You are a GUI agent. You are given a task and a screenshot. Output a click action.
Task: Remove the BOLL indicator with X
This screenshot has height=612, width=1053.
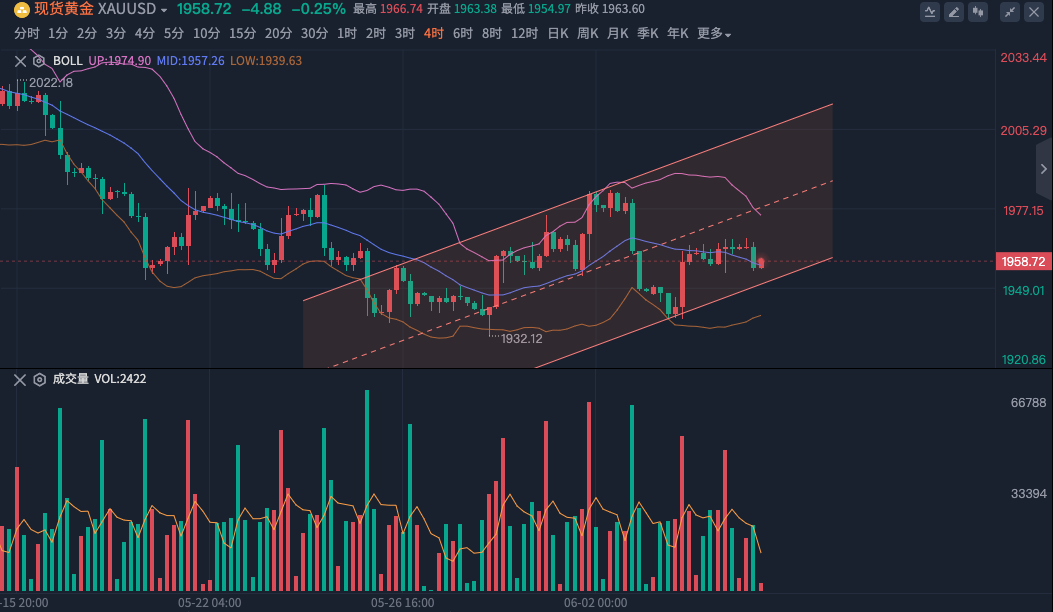click(19, 61)
